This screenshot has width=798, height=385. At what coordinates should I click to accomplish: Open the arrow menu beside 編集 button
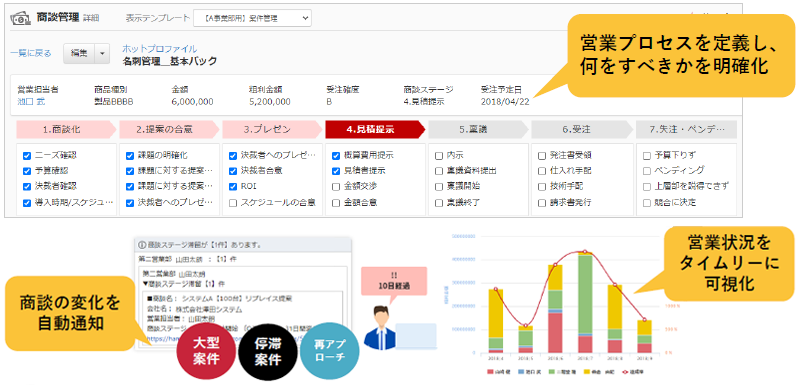click(103, 53)
